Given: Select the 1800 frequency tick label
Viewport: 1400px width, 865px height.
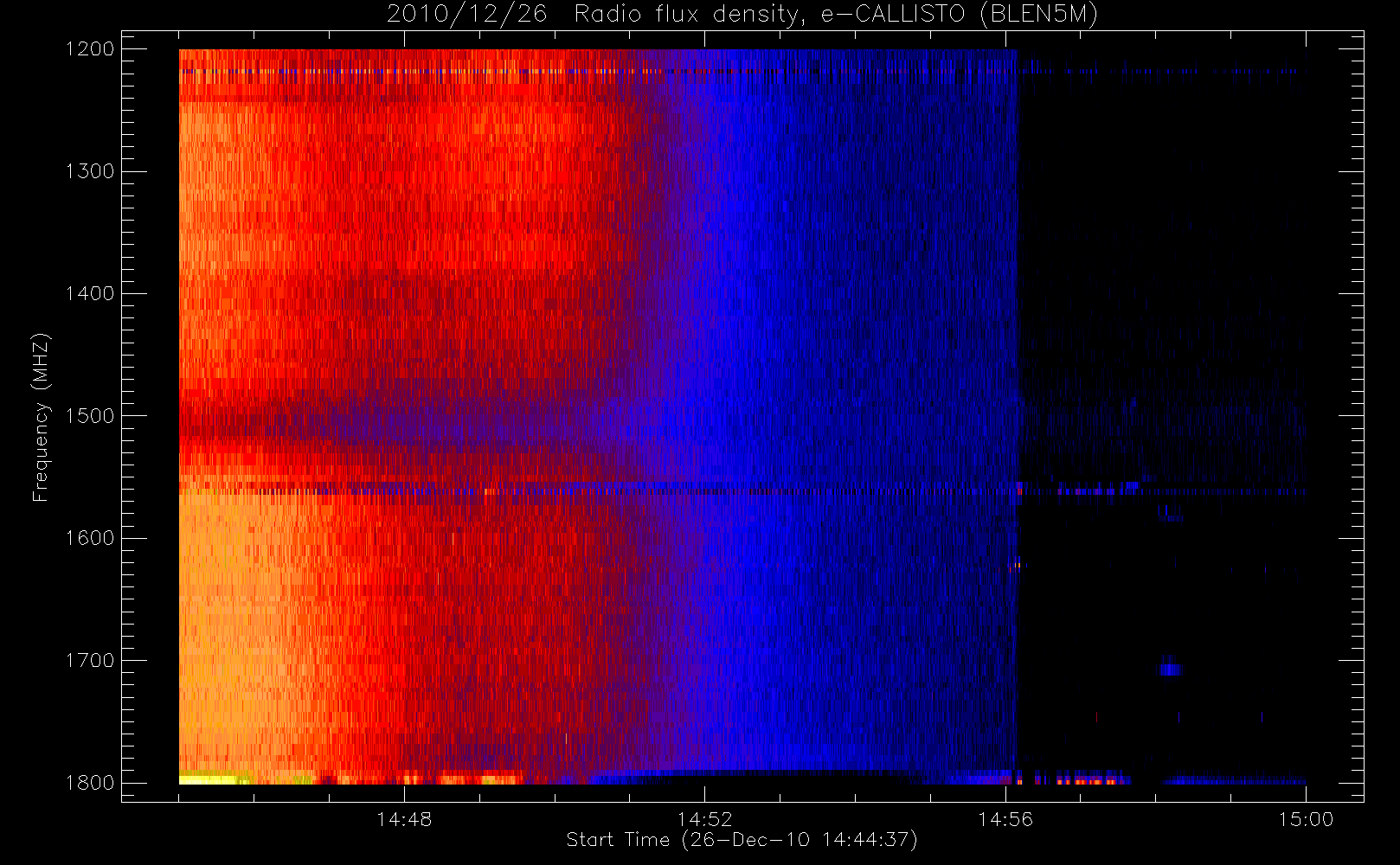Looking at the screenshot, I should (x=90, y=783).
